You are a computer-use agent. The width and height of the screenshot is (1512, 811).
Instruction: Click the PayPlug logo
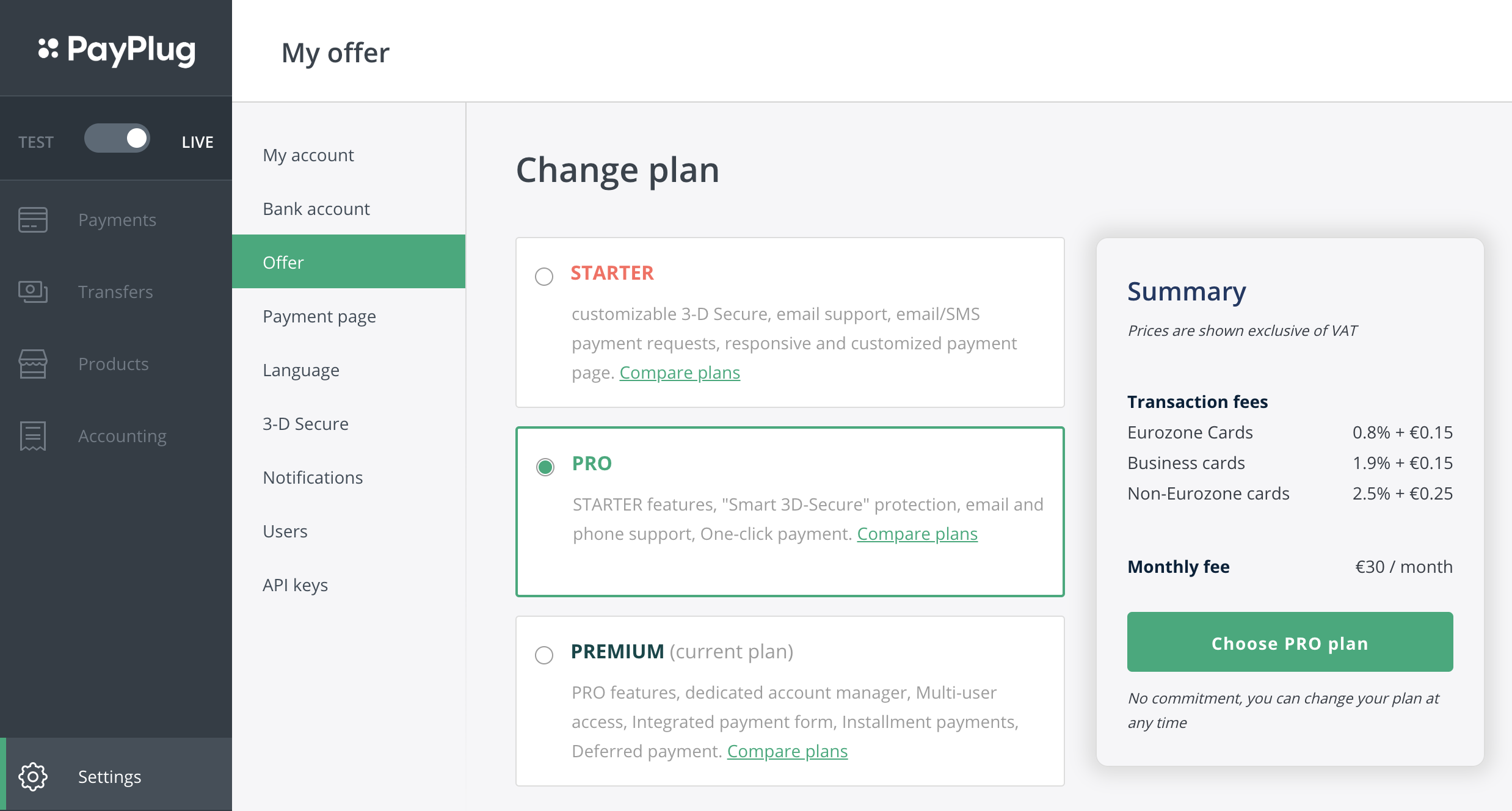(117, 50)
